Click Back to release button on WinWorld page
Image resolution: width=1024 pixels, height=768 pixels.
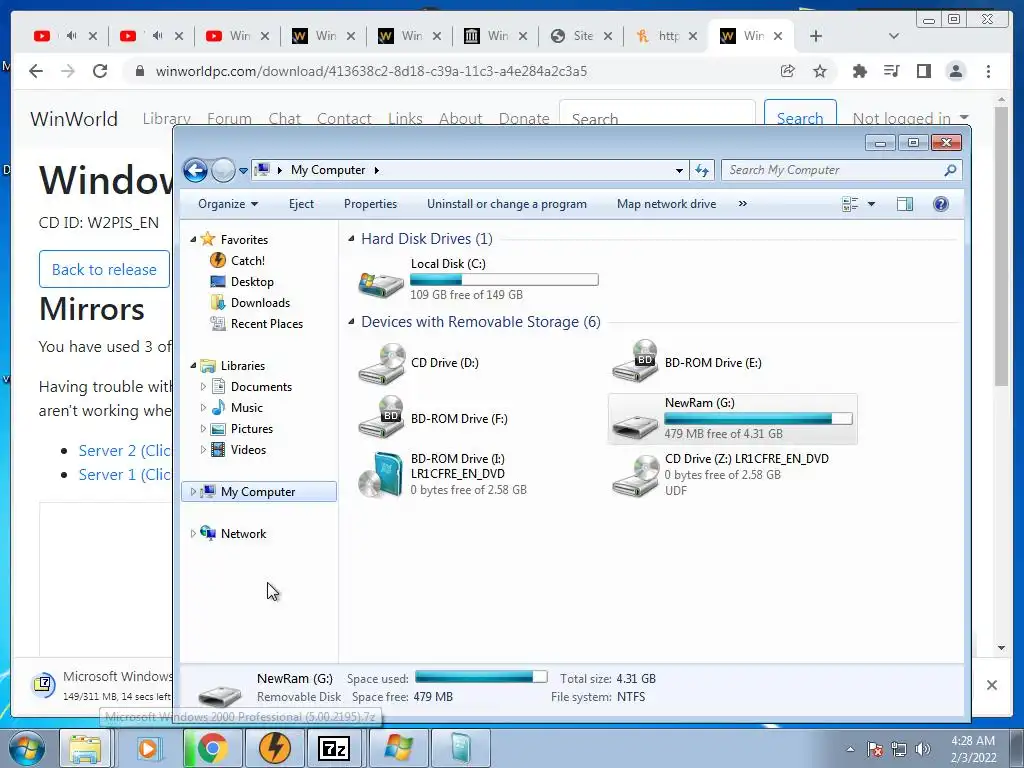104,269
